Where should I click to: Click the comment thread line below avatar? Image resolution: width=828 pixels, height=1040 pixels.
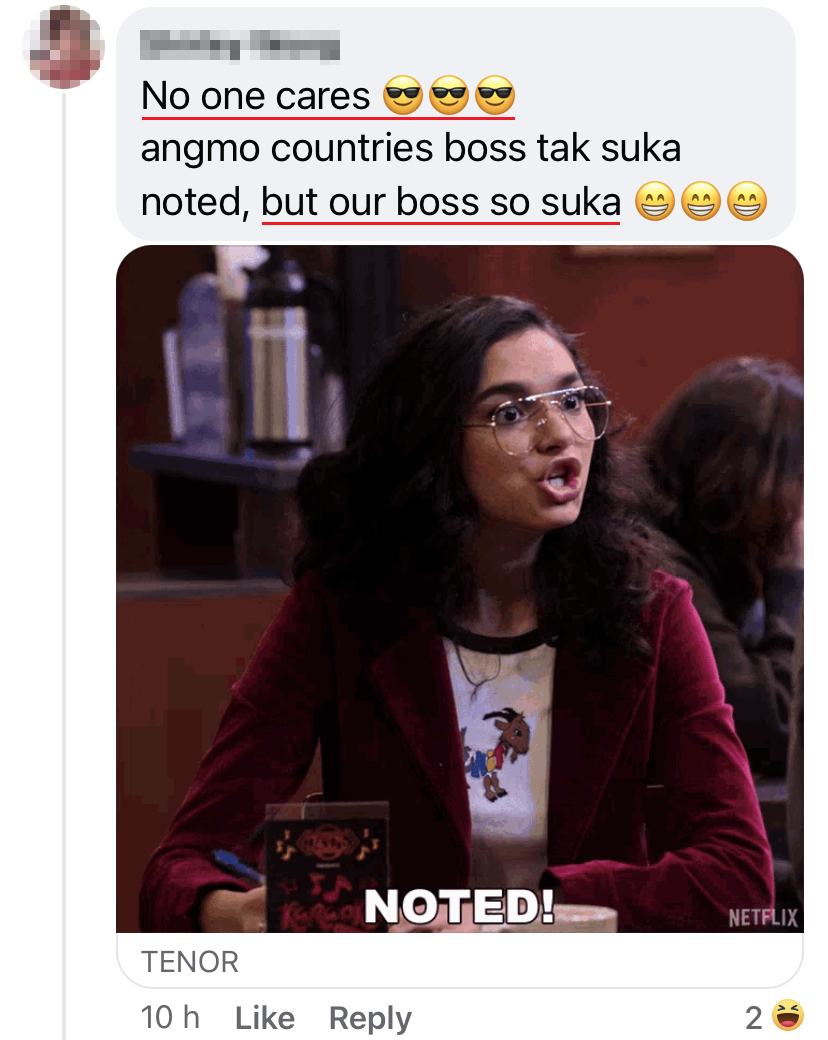point(64,564)
